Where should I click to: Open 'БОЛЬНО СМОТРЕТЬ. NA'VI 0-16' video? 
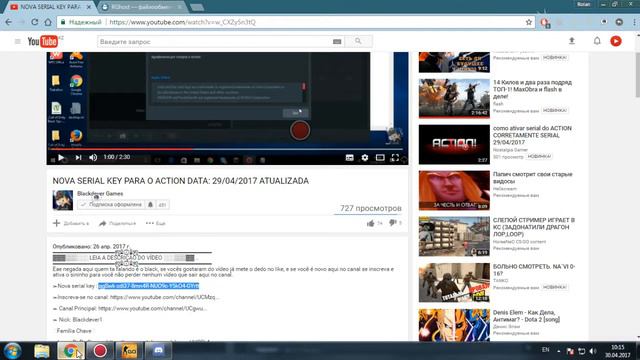coord(533,270)
